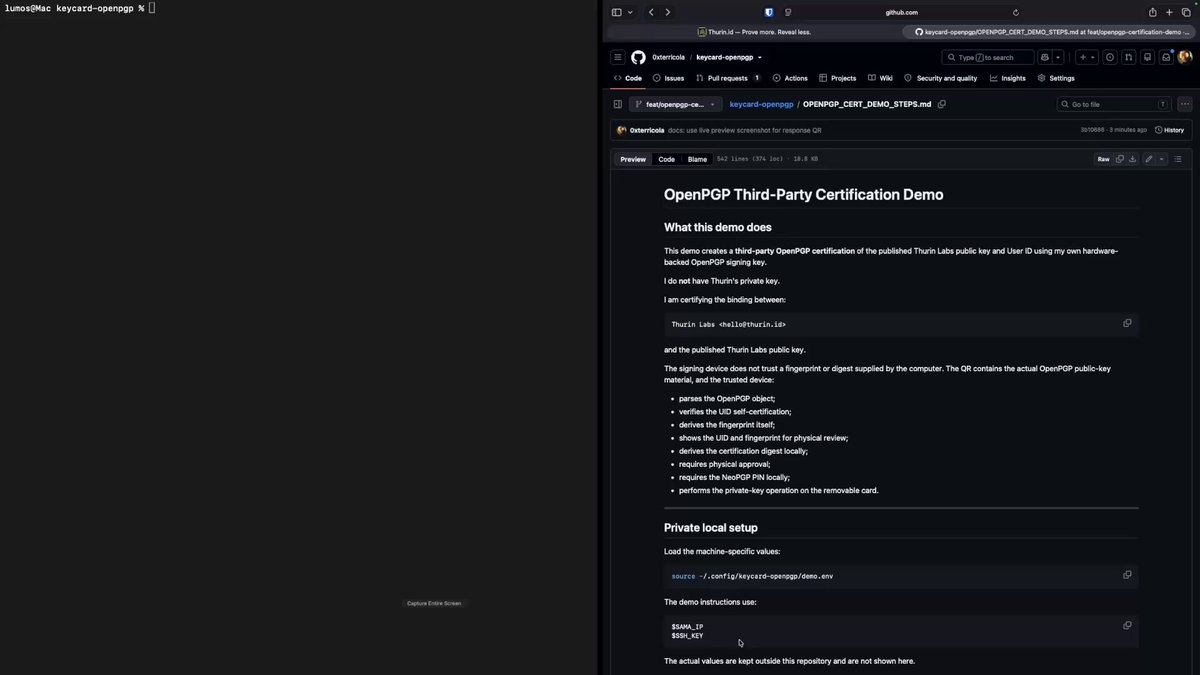Open the Safari sidebar options chevron
Image resolution: width=1200 pixels, height=675 pixels.
click(630, 12)
